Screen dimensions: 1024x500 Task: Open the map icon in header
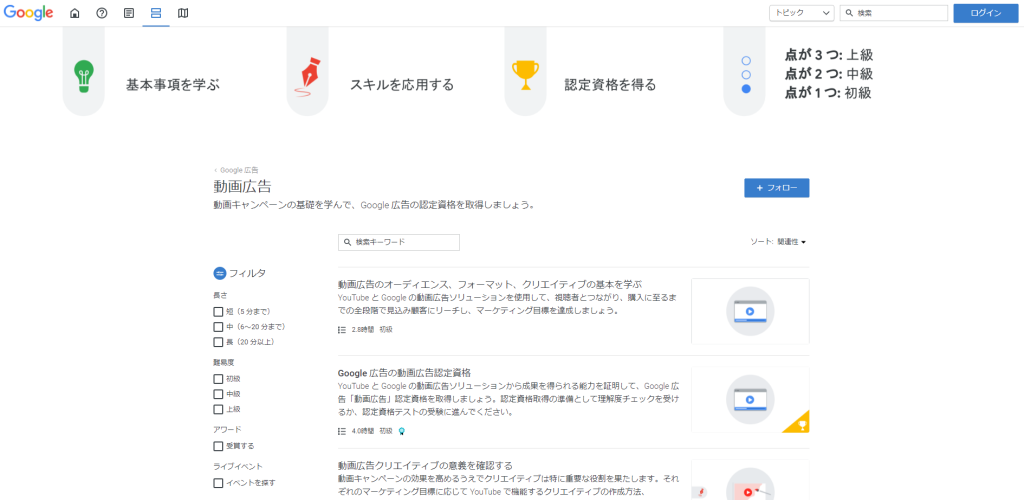183,13
